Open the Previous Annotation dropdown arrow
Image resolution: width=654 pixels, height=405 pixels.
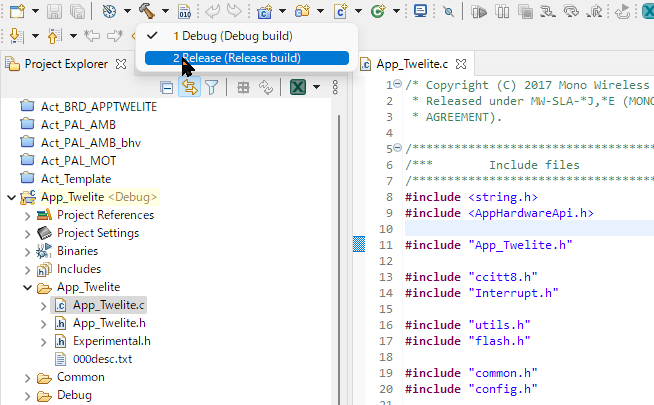click(x=73, y=36)
